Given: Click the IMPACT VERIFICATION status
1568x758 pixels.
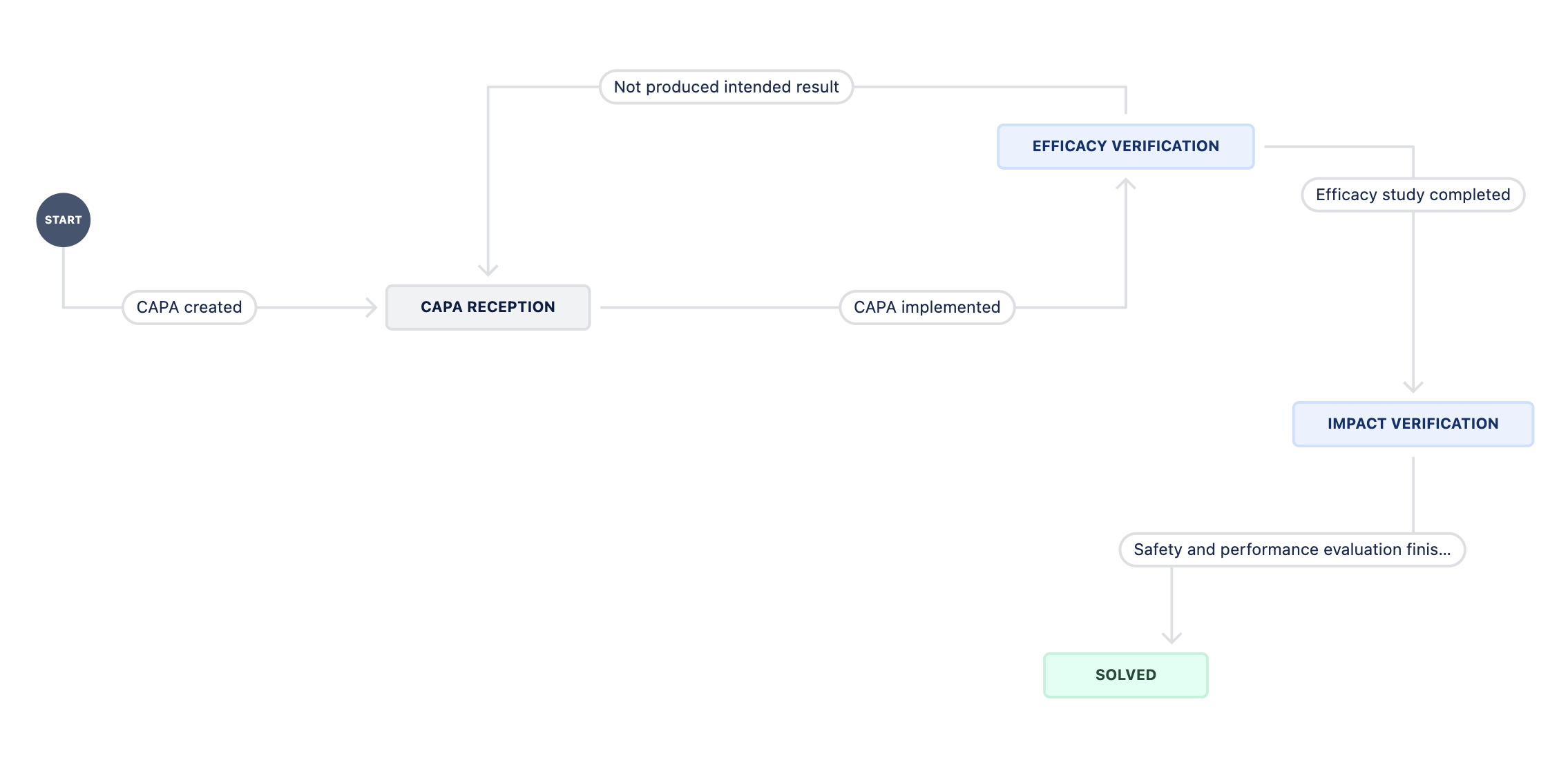Looking at the screenshot, I should point(1413,424).
